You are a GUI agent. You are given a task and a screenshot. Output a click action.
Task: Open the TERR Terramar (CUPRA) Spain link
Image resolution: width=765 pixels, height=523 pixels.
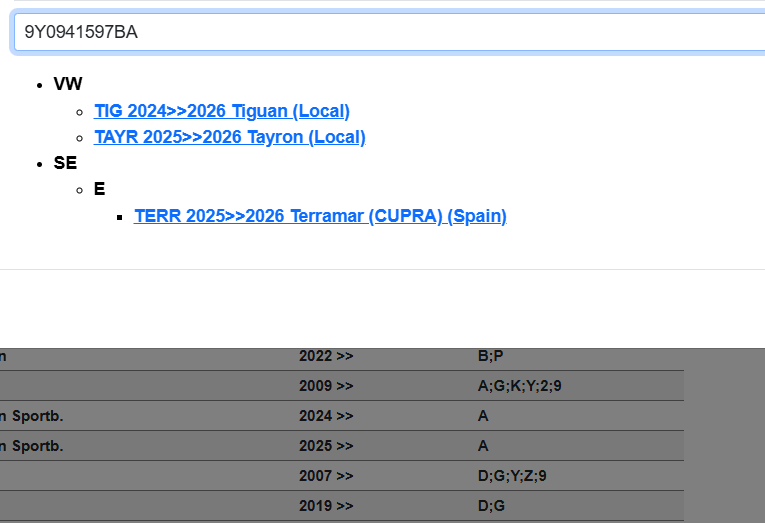click(320, 216)
